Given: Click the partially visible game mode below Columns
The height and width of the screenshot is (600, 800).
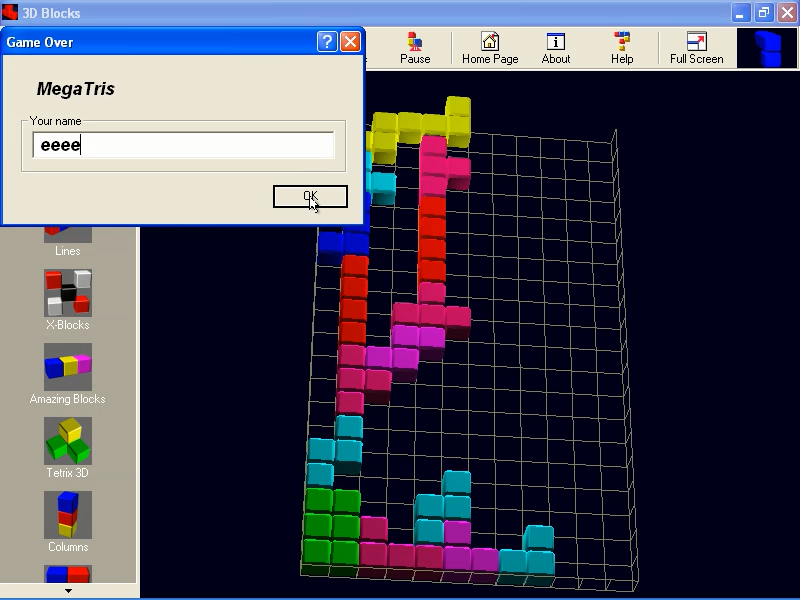Looking at the screenshot, I should click(67, 575).
